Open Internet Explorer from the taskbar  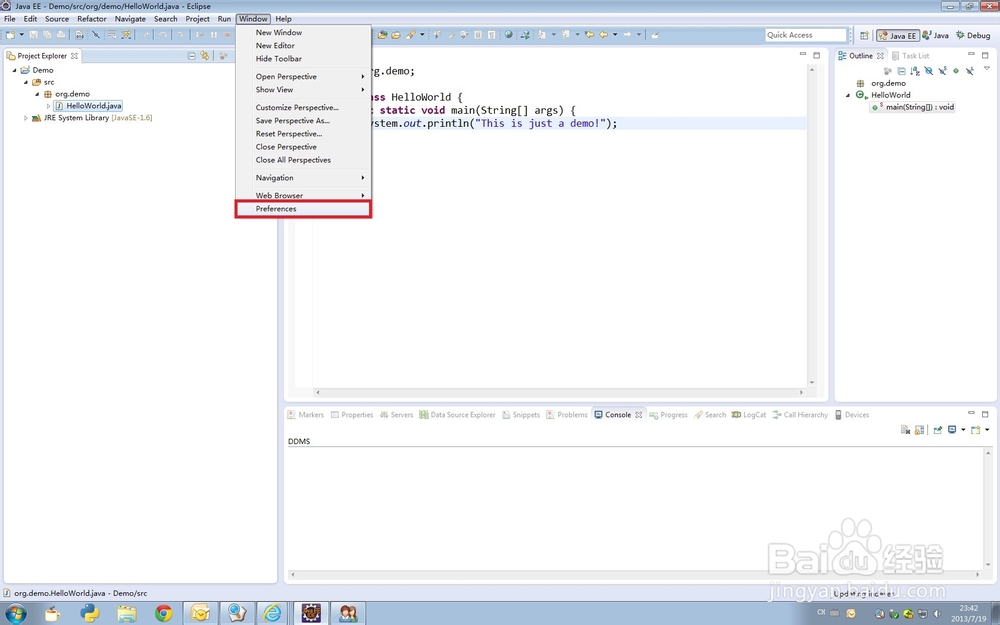click(x=272, y=614)
